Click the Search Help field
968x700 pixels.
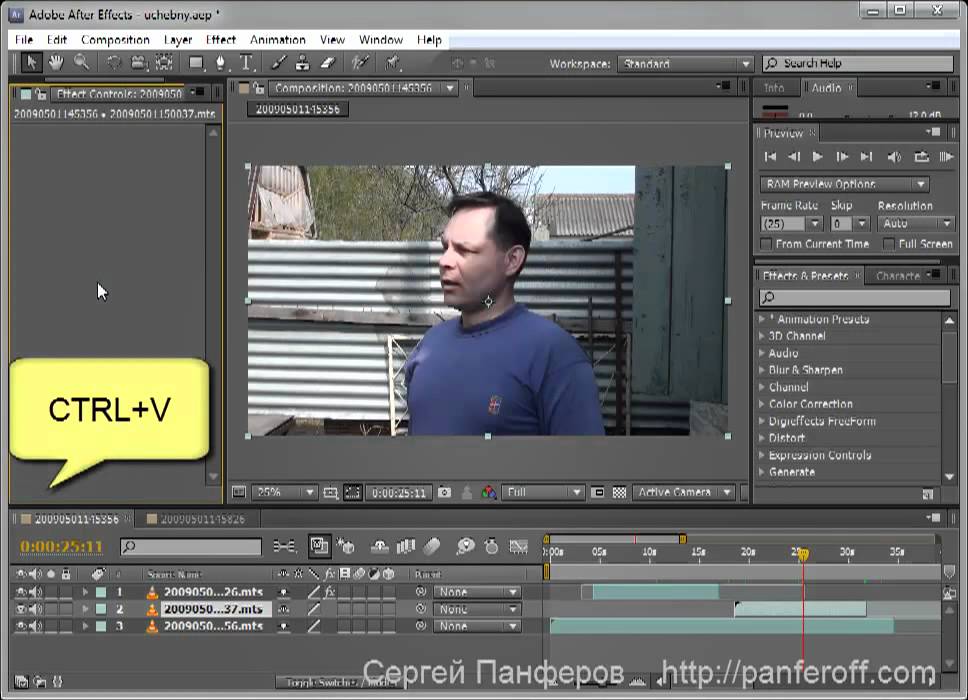858,64
